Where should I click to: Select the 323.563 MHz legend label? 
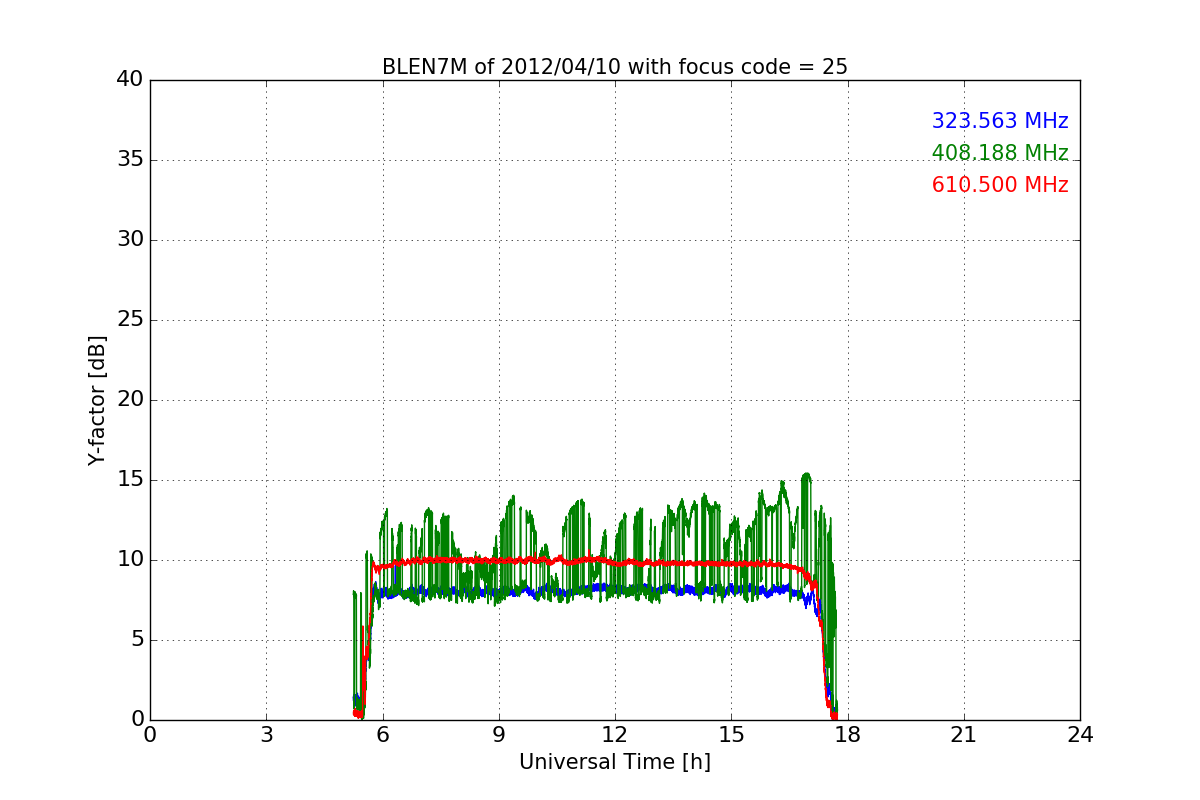pyautogui.click(x=1000, y=121)
